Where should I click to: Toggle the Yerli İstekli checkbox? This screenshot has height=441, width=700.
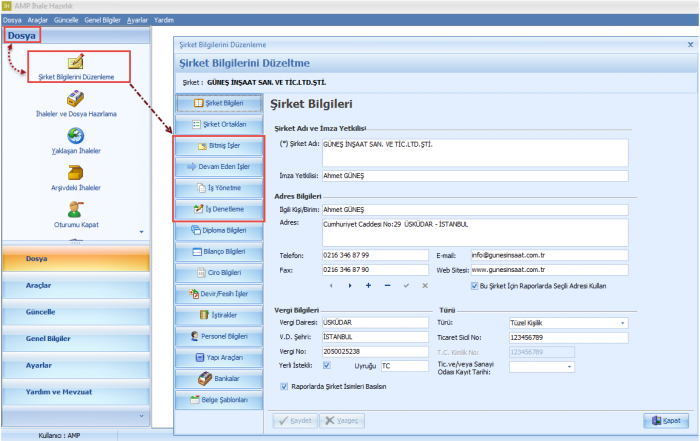click(326, 366)
